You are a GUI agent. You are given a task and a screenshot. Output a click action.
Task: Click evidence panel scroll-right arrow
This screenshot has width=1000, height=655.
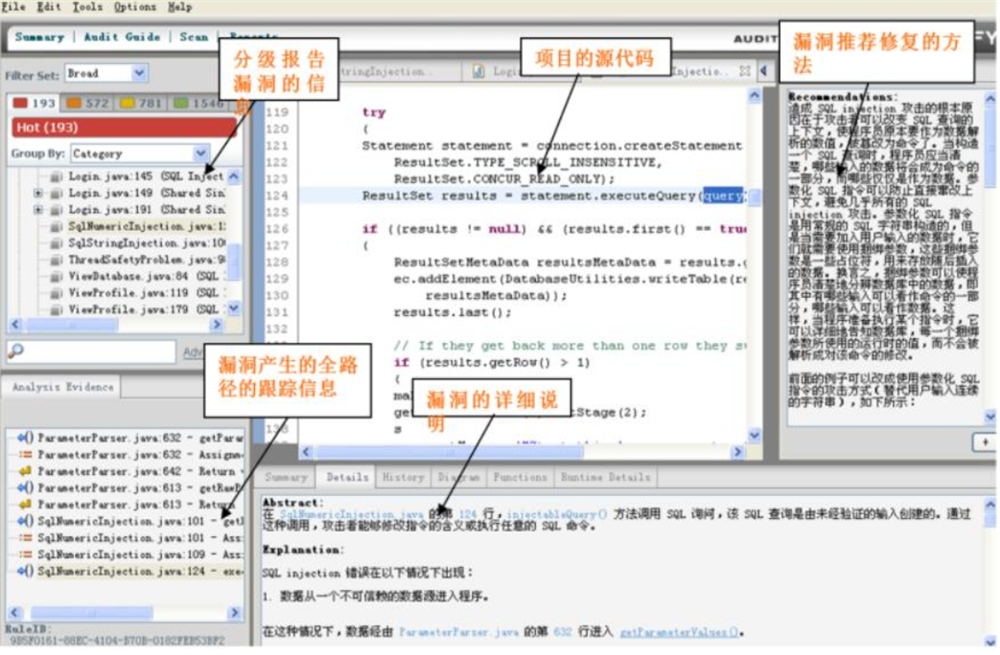coord(235,613)
